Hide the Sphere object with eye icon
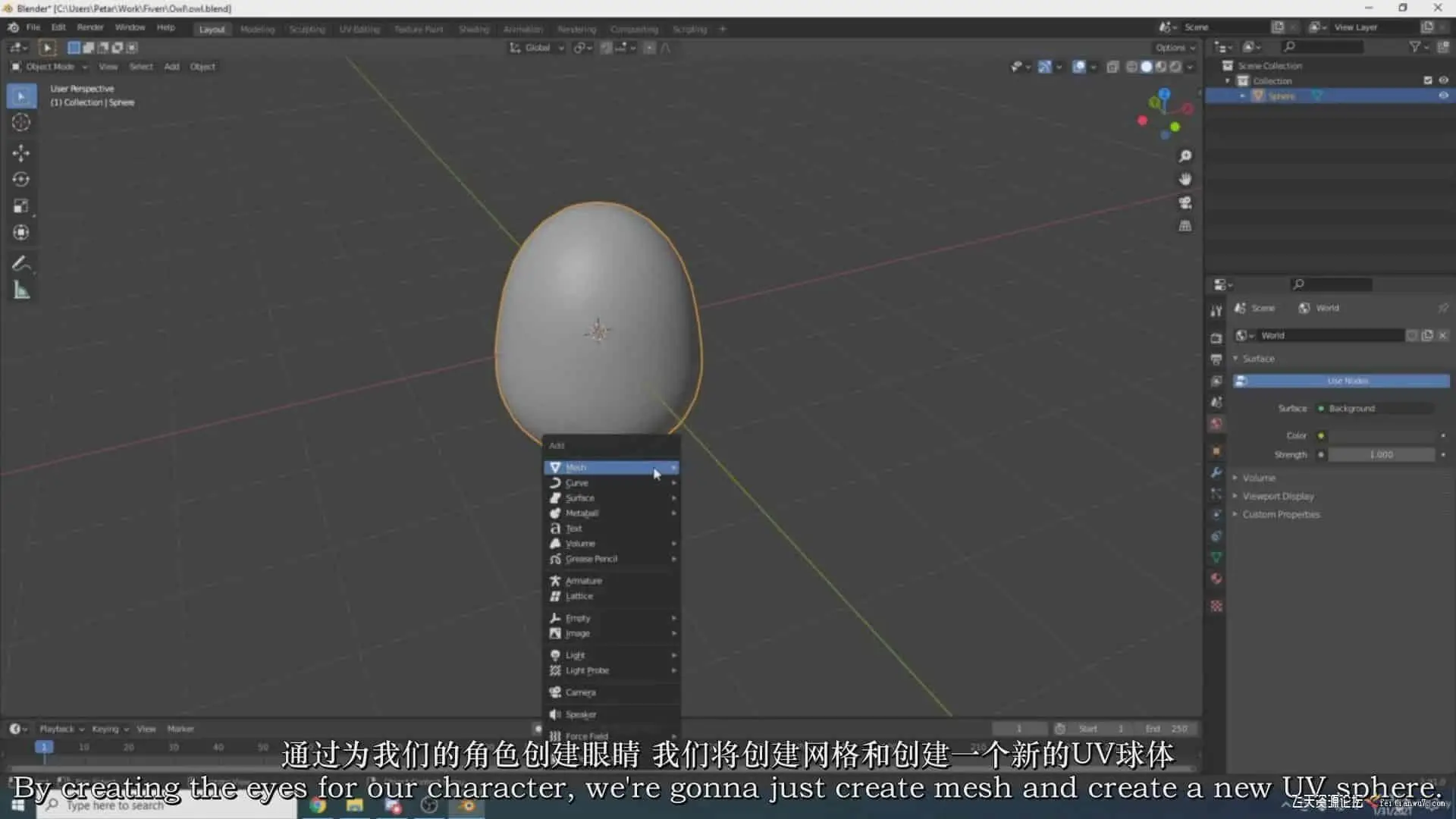The image size is (1456, 819). tap(1443, 96)
